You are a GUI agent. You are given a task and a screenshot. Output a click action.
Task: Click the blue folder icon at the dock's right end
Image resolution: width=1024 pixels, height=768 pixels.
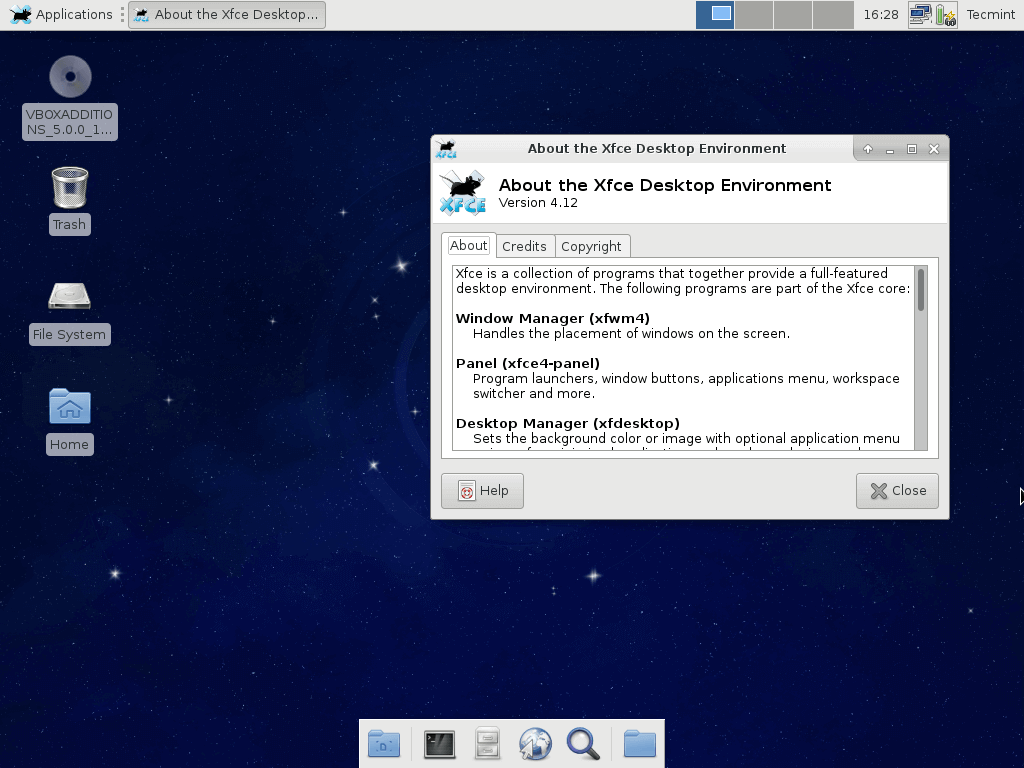(x=639, y=744)
